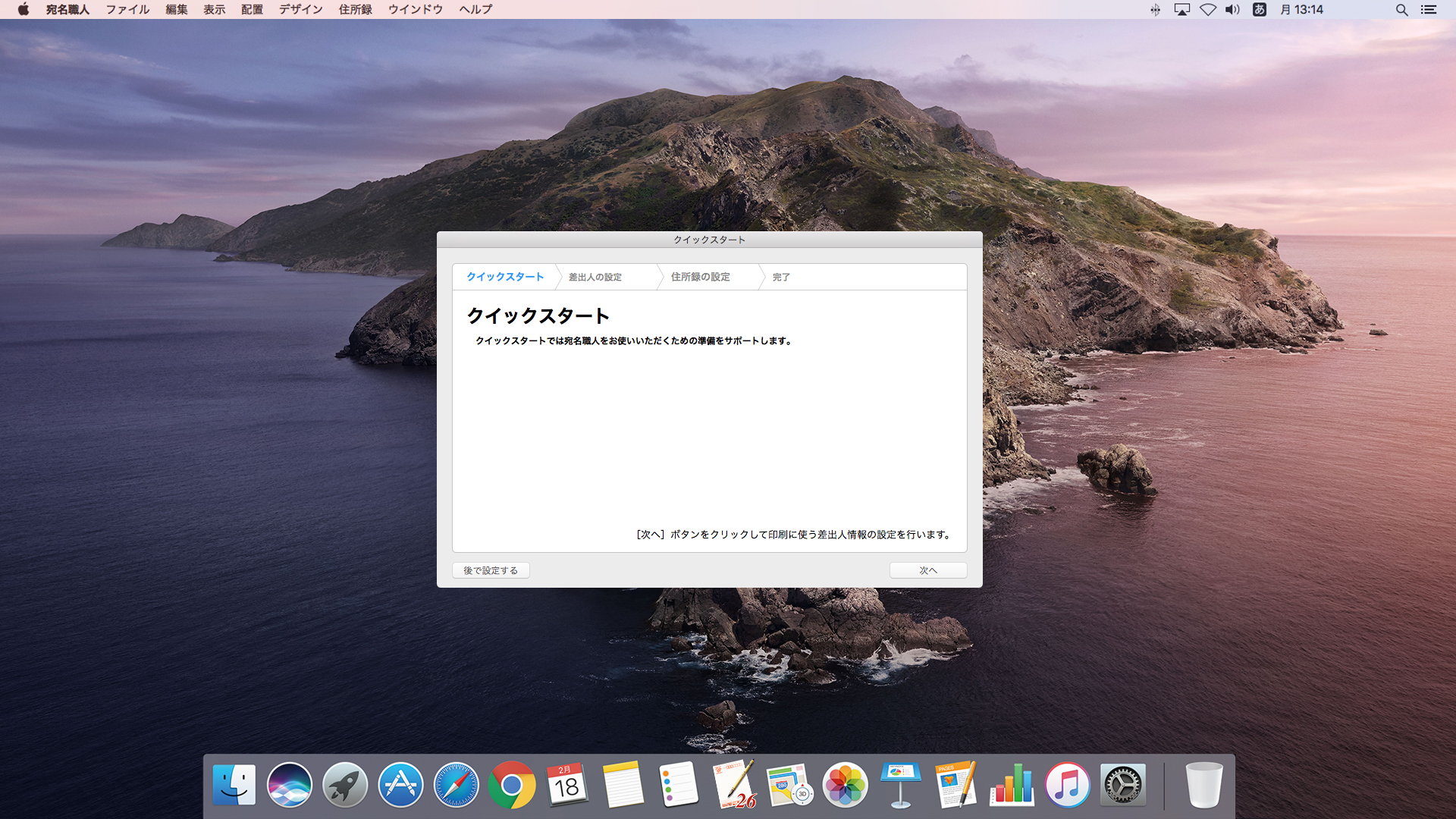The height and width of the screenshot is (819, 1456).
Task: Click the AirPlay display icon
Action: click(1182, 9)
